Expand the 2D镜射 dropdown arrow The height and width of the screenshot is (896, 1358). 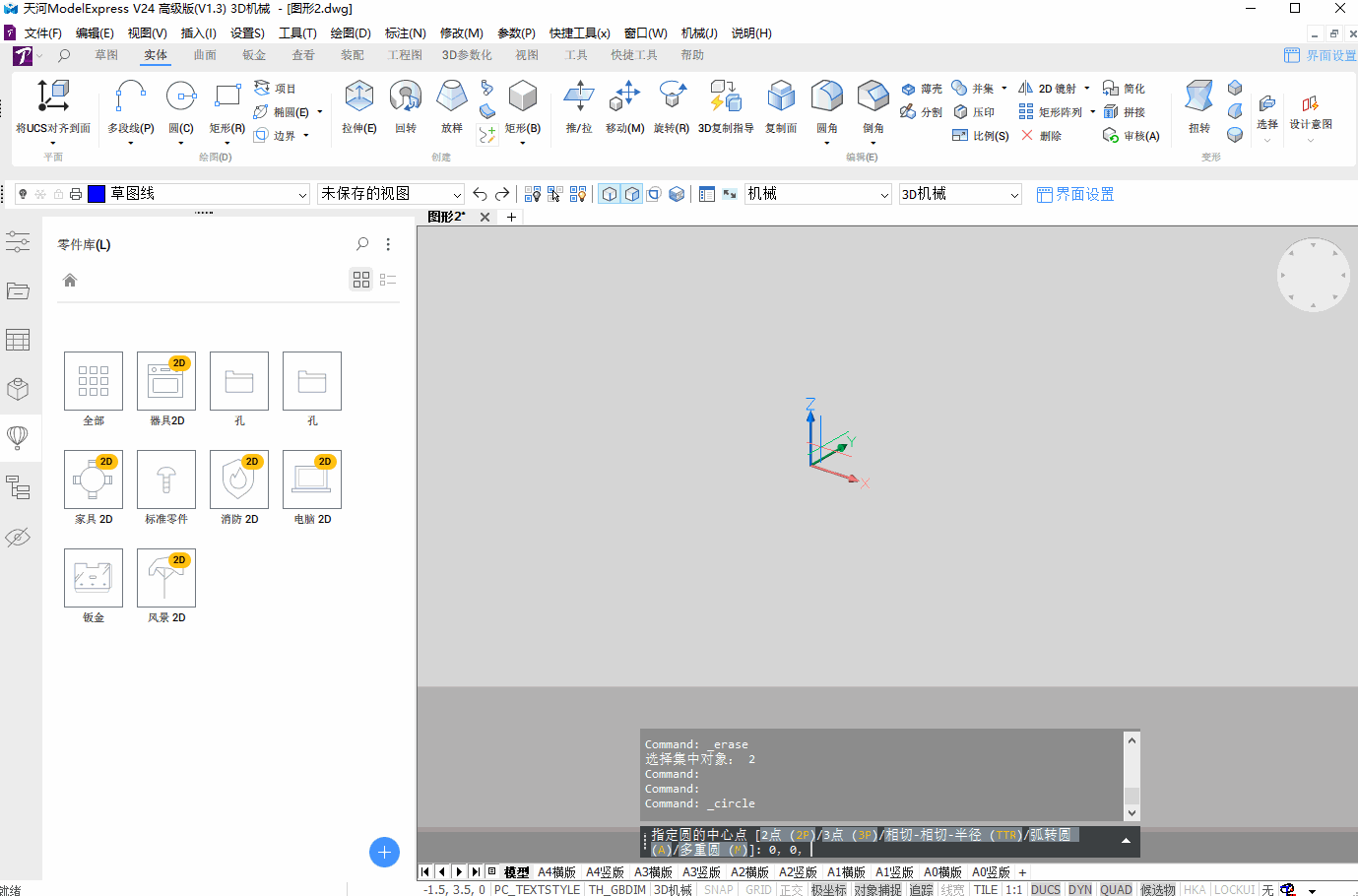1087,89
